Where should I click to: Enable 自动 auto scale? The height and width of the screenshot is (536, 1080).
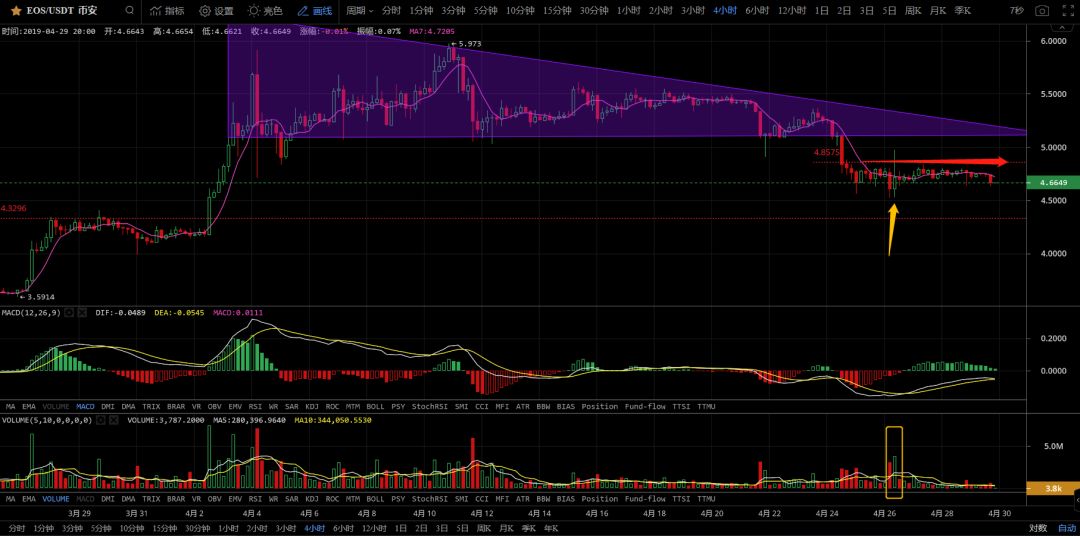point(1066,528)
